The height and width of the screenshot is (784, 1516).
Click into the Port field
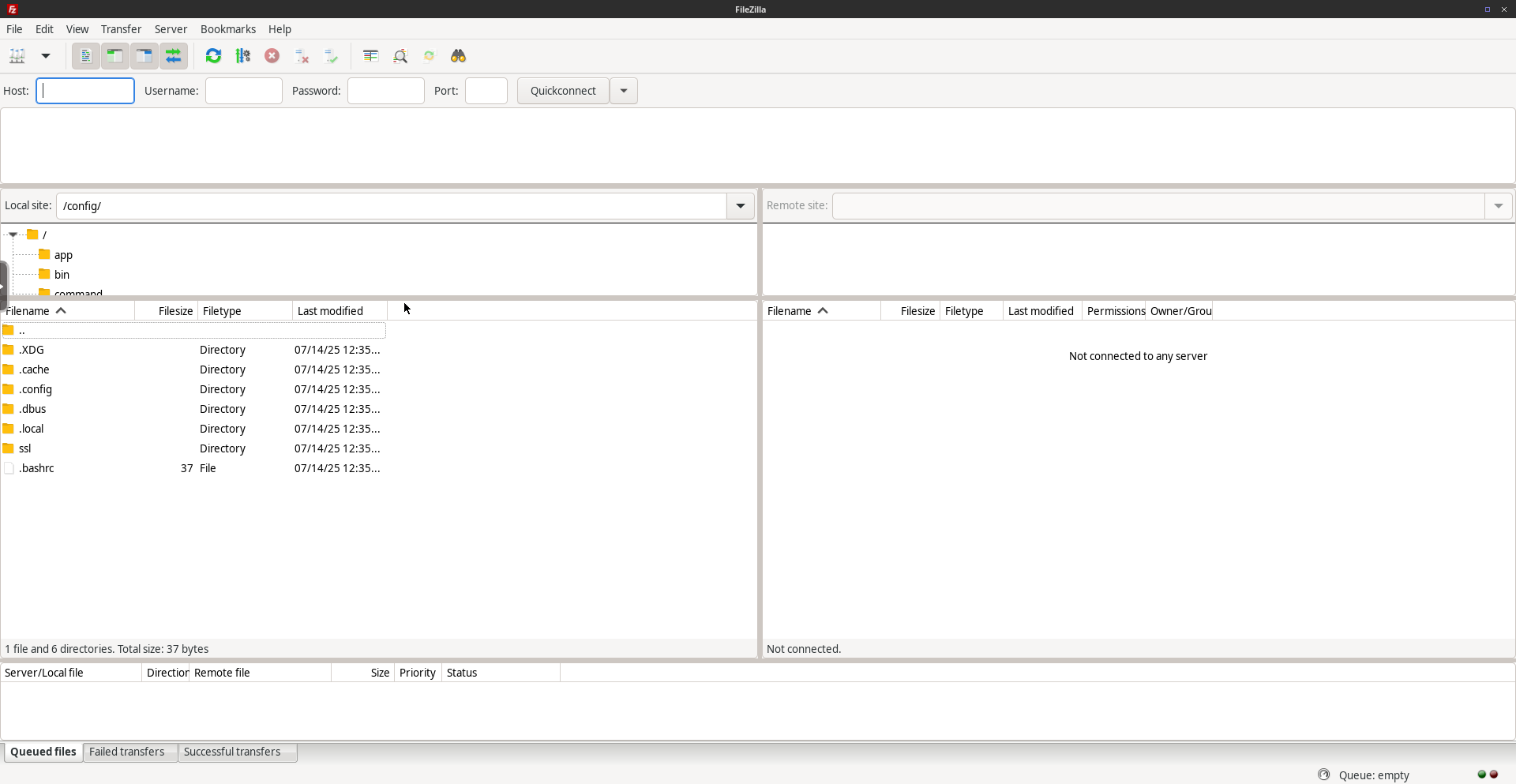pyautogui.click(x=486, y=91)
